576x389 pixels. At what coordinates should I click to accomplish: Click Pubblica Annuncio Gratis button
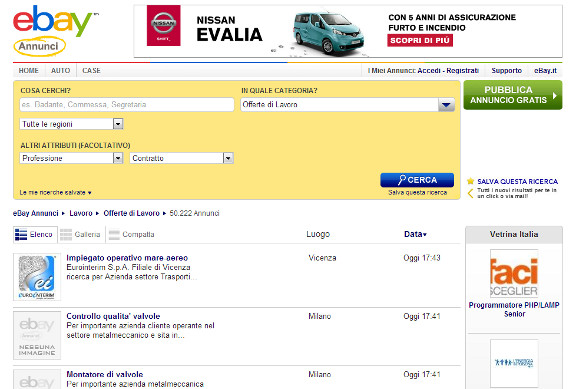(x=512, y=95)
